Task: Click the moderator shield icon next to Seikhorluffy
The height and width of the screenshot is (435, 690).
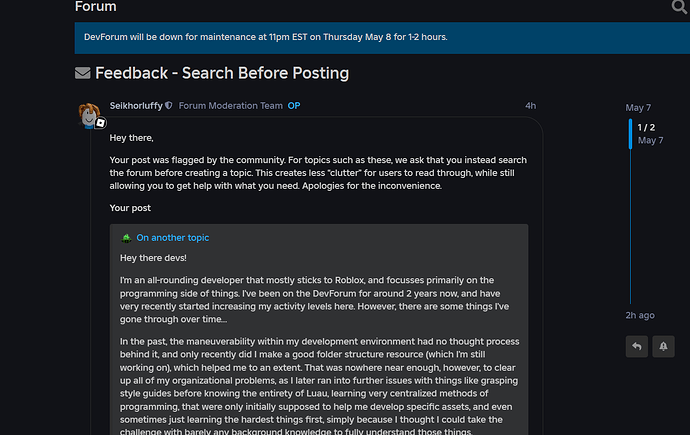Action: 169,106
